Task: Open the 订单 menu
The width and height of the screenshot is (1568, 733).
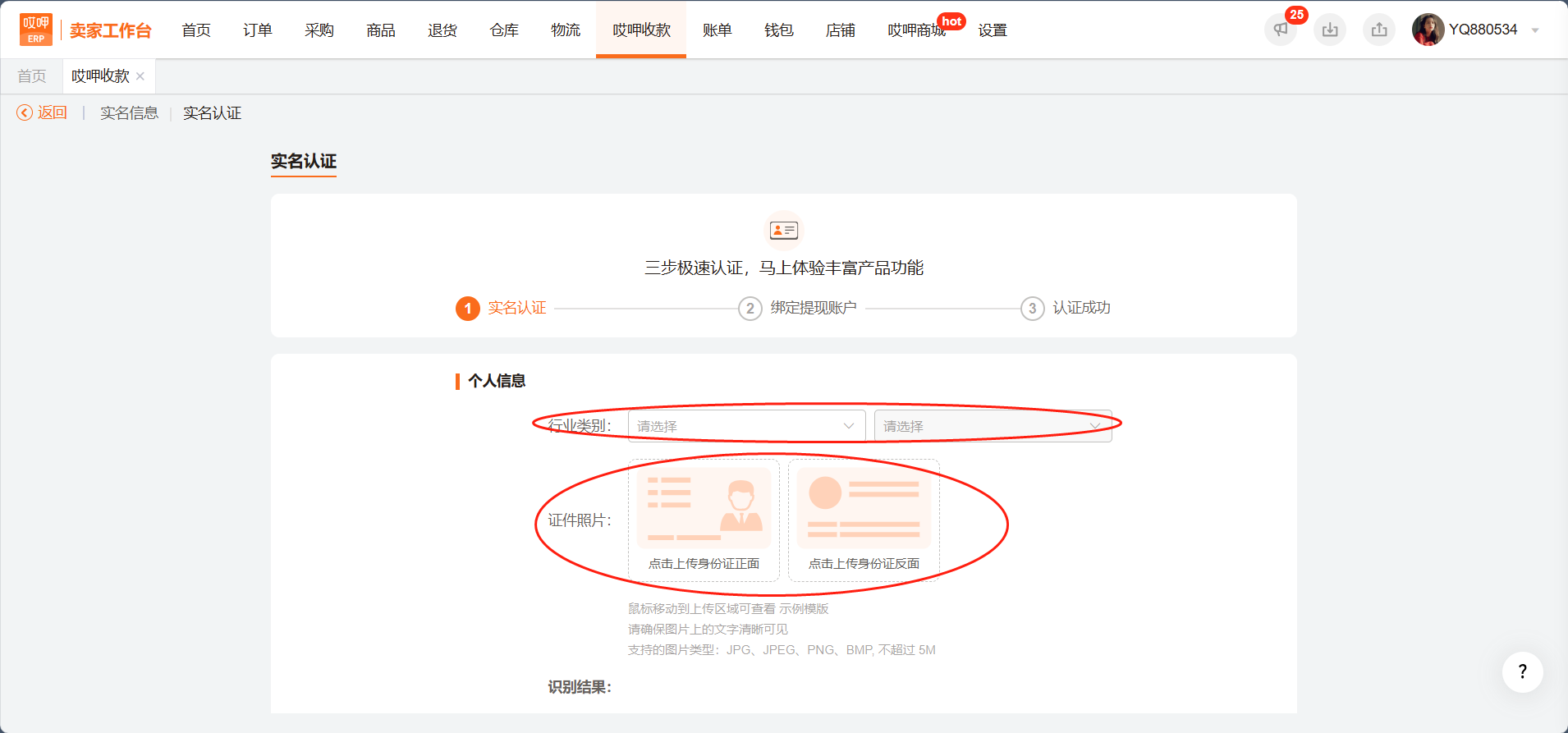Action: (258, 30)
